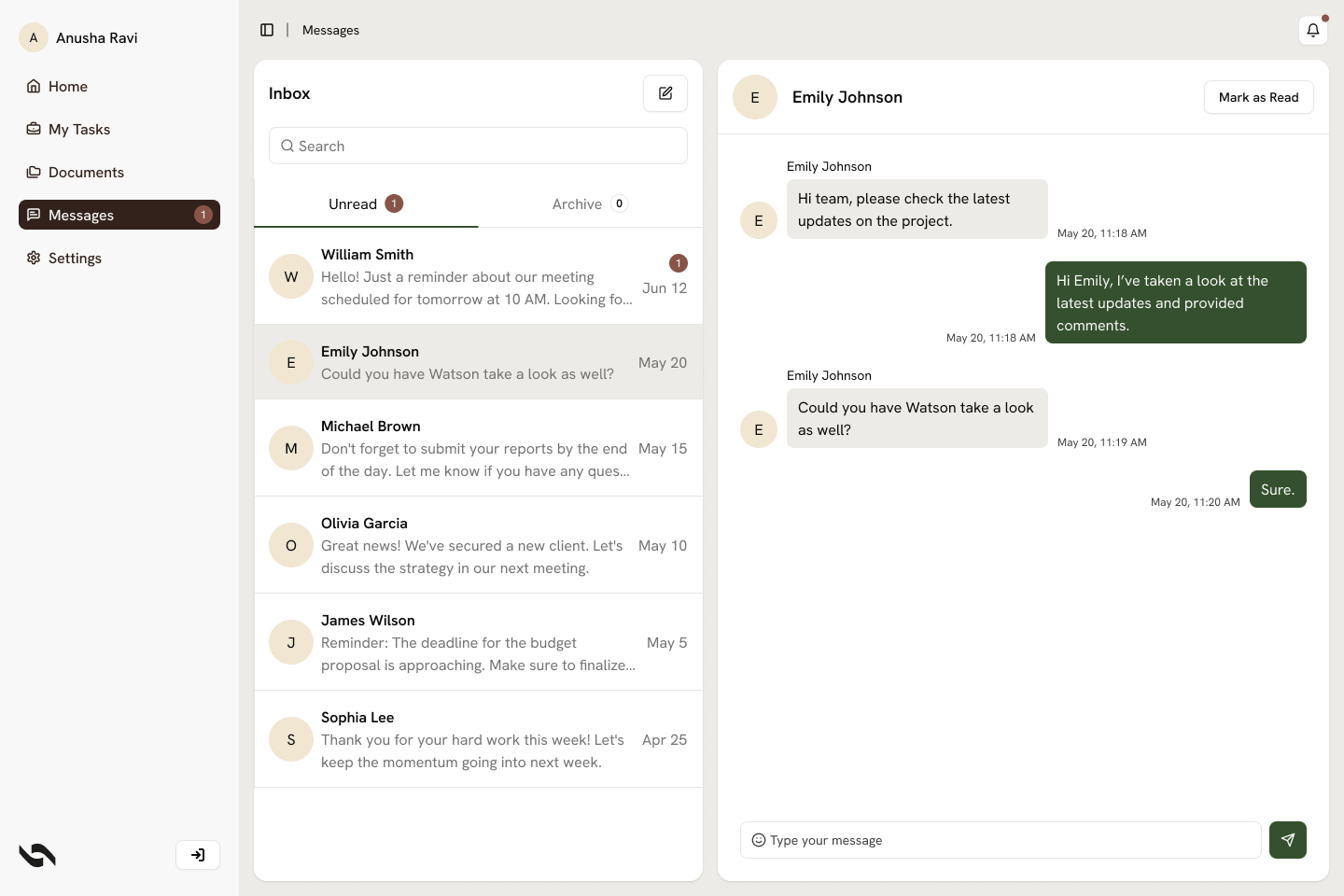This screenshot has height=896, width=1344.
Task: Click the 'Sure.' reply bubble
Action: point(1278,489)
